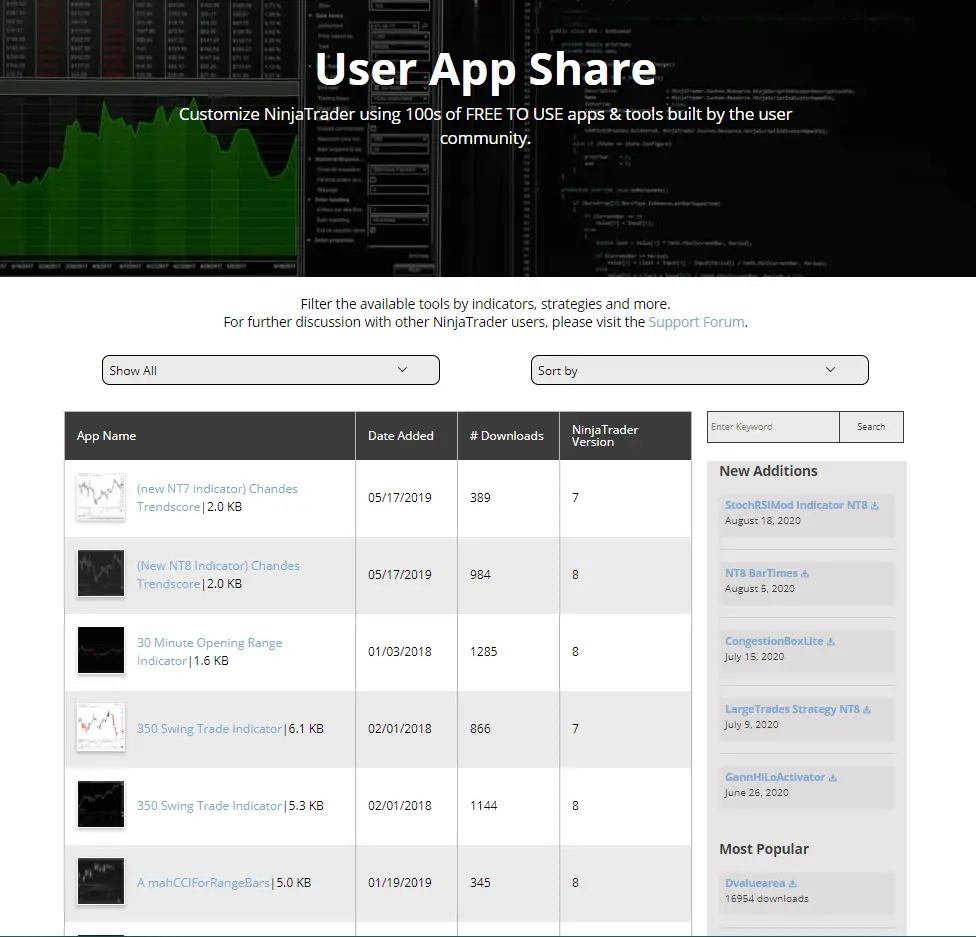This screenshot has height=937, width=976.
Task: Click thumbnail for 30 Minute Opening Range
Action: point(101,651)
